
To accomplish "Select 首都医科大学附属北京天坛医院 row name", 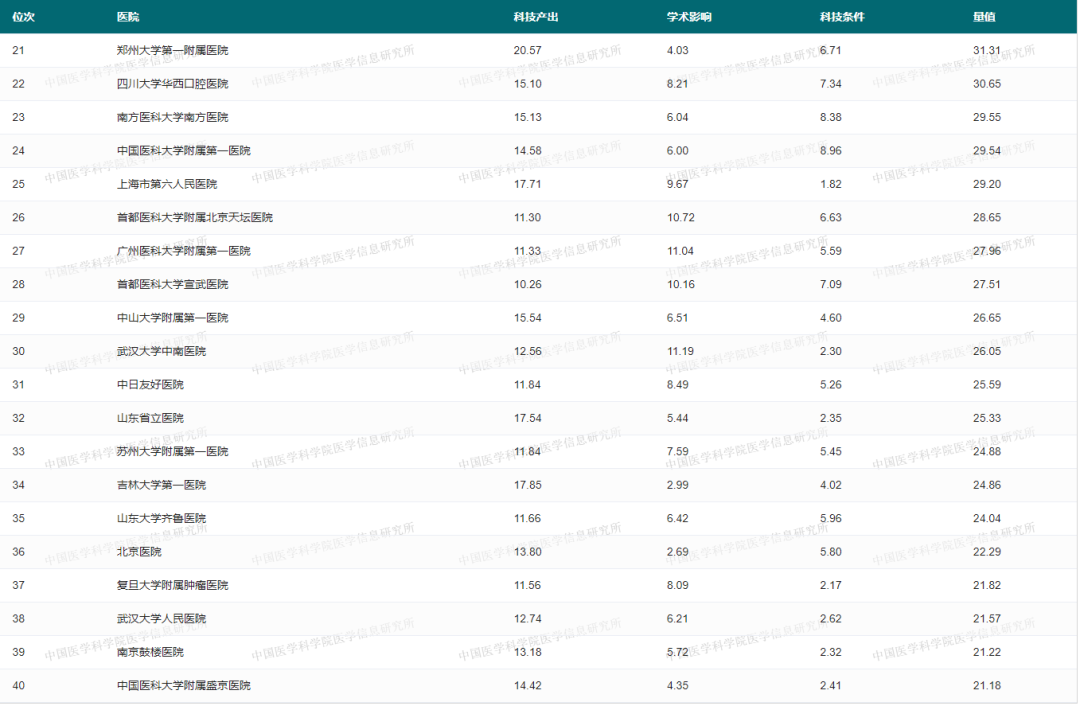I will [x=195, y=218].
